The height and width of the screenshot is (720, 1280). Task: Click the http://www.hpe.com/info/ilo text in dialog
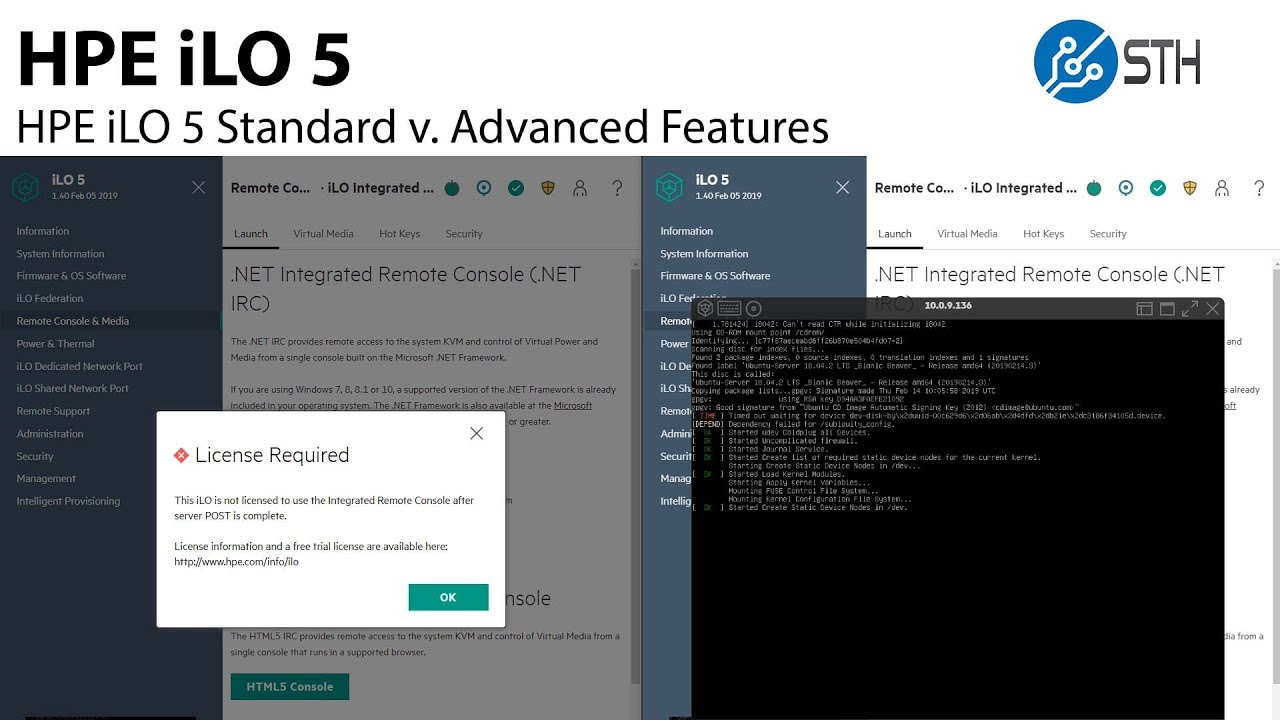[237, 562]
